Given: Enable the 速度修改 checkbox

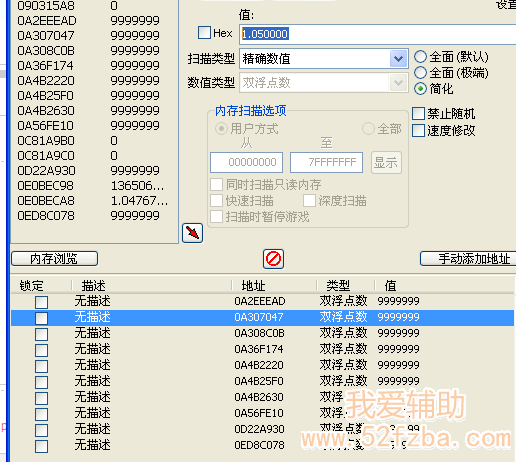Looking at the screenshot, I should click(418, 130).
